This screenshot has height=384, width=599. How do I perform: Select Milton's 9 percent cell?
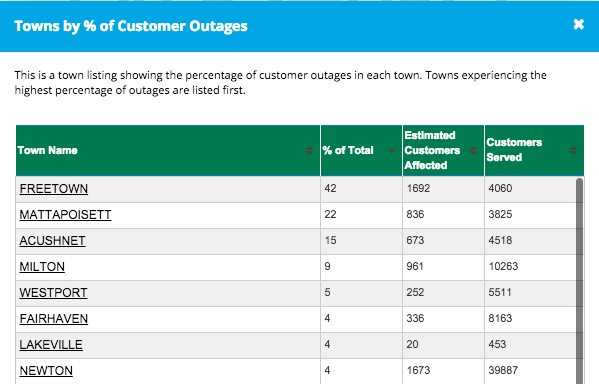[x=361, y=267]
